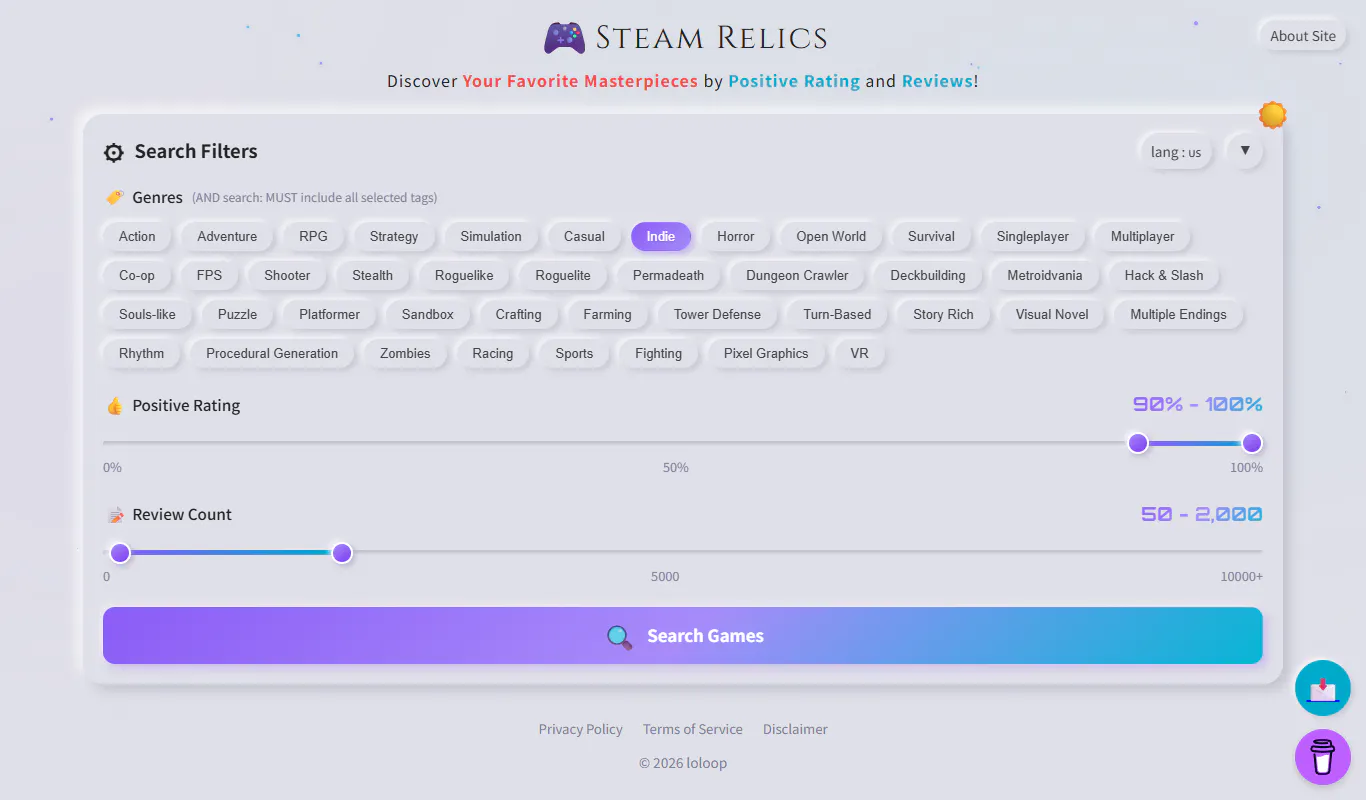Toggle the Adventure genre tag

(227, 237)
